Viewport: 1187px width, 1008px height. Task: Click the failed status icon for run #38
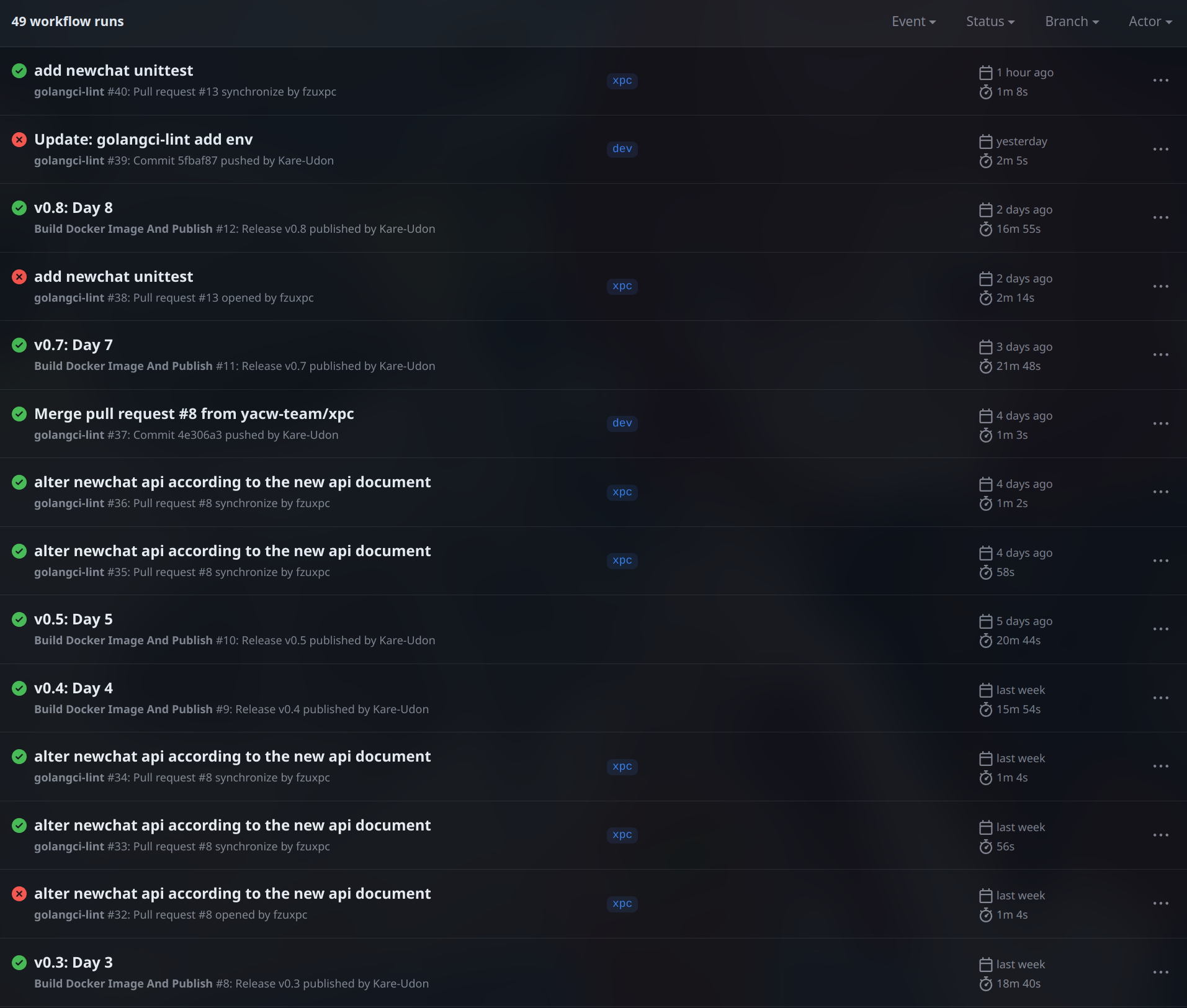pyautogui.click(x=19, y=277)
